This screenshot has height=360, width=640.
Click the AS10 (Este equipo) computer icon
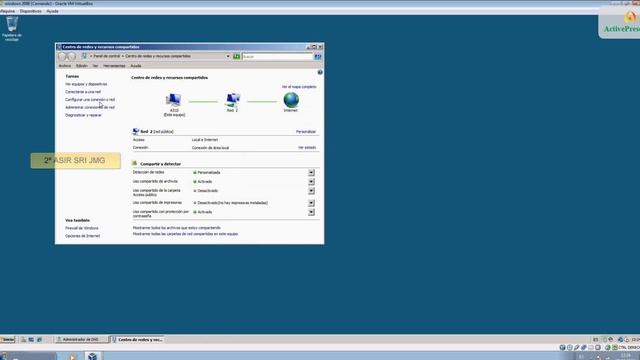click(174, 100)
